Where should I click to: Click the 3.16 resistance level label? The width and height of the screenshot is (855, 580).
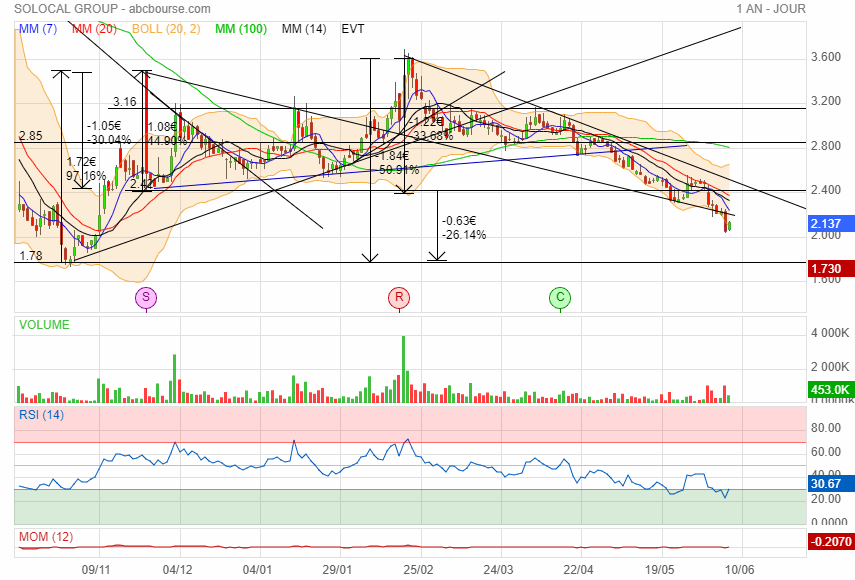click(x=125, y=102)
